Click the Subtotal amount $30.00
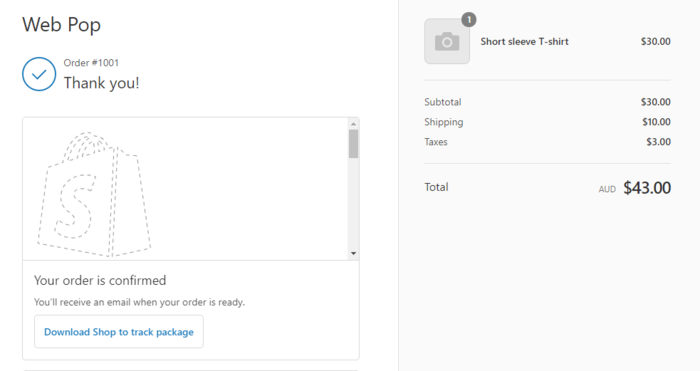 coord(656,102)
